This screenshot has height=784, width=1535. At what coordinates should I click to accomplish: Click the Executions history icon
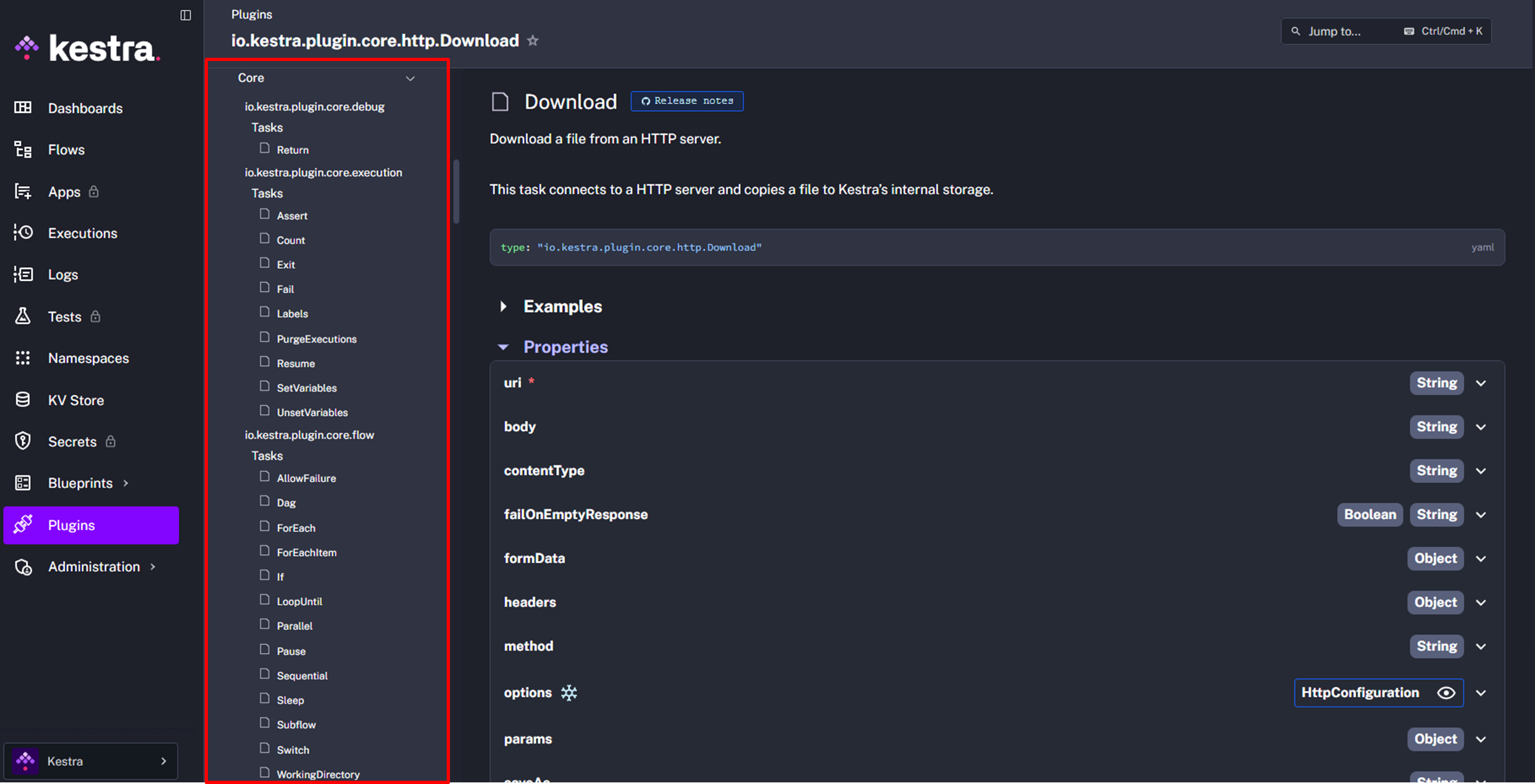pyautogui.click(x=23, y=233)
